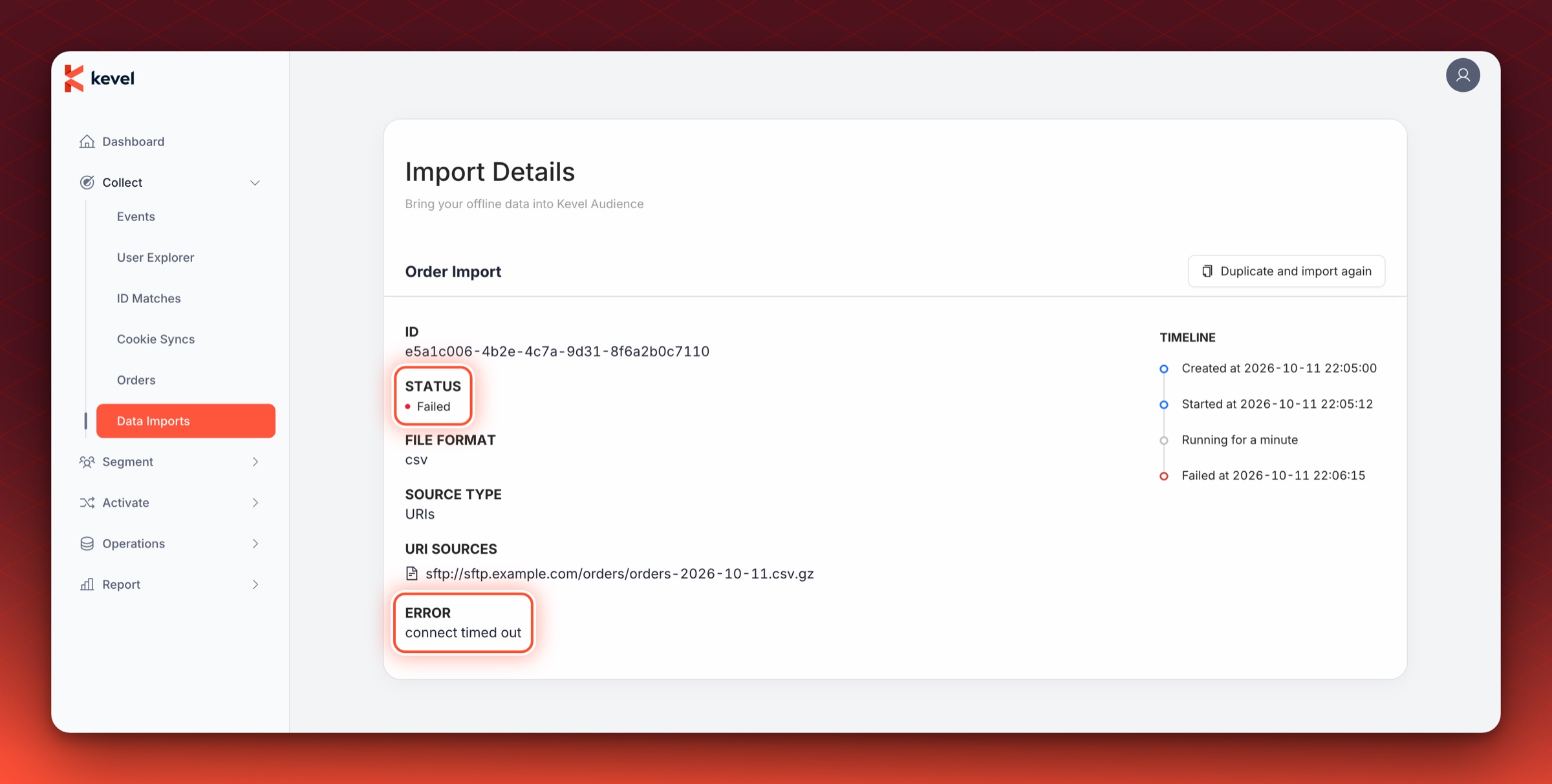Click Created at 2026-10-11 22:05:00 text
Image resolution: width=1552 pixels, height=784 pixels.
(1279, 368)
